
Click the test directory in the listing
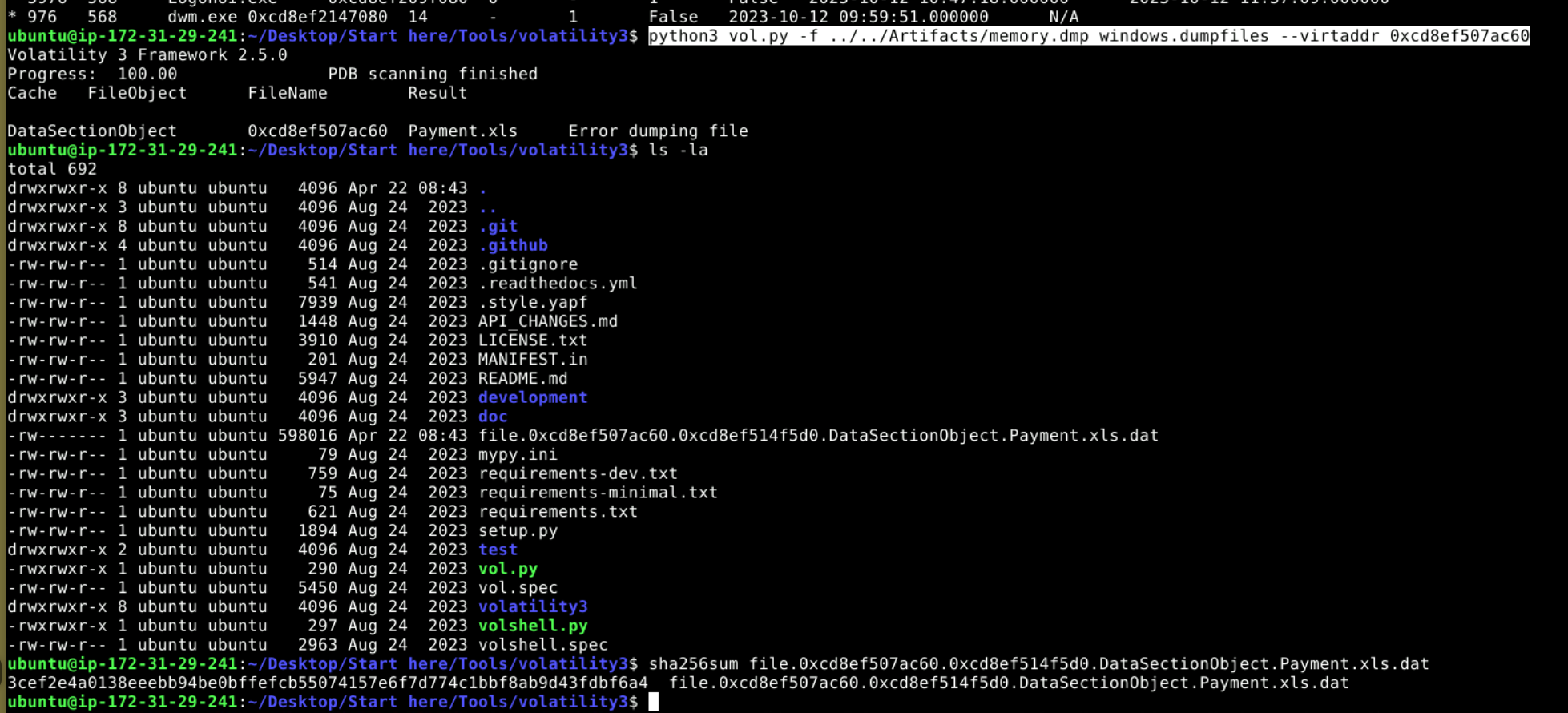498,550
